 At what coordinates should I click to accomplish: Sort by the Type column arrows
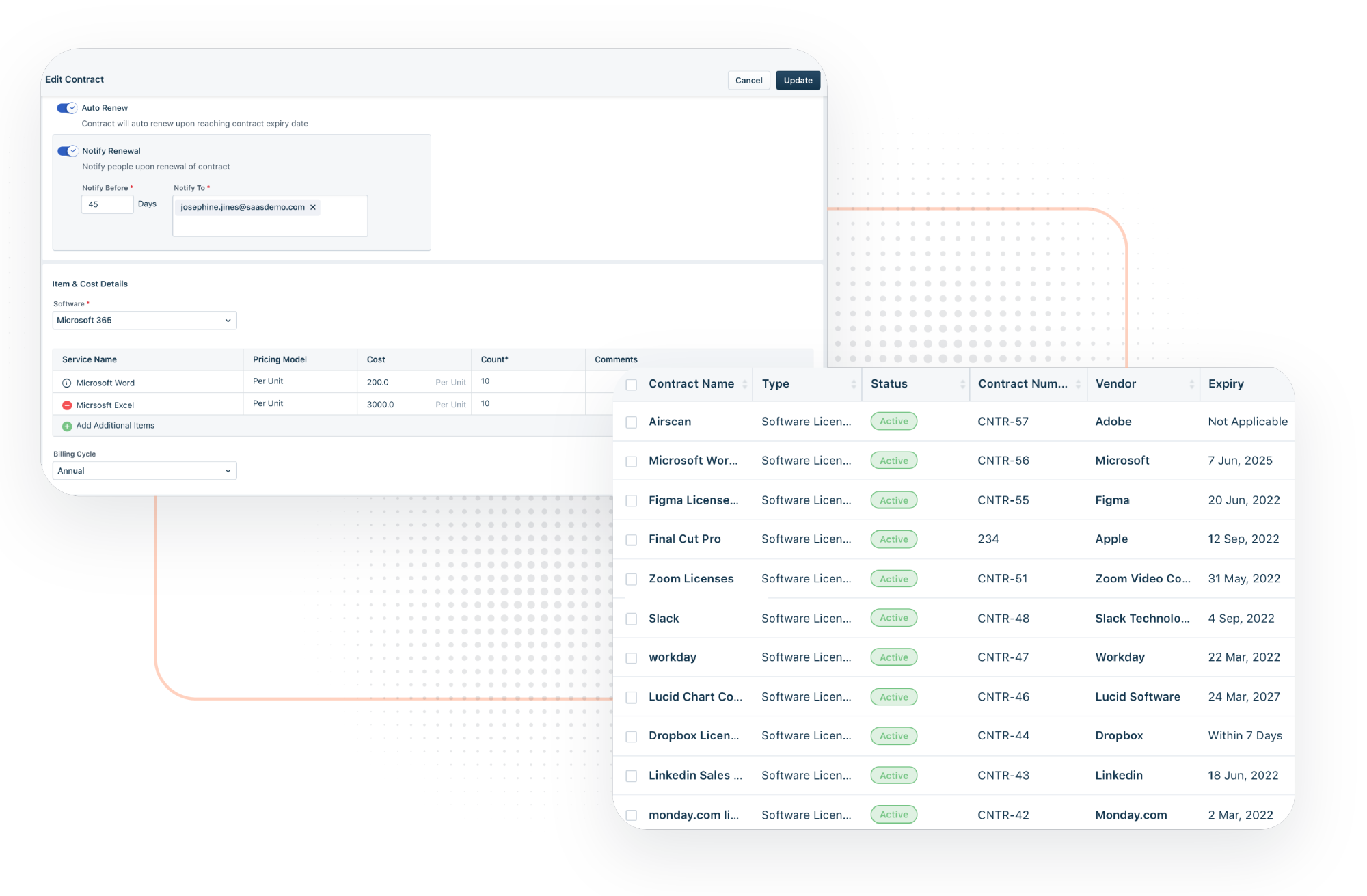(853, 383)
